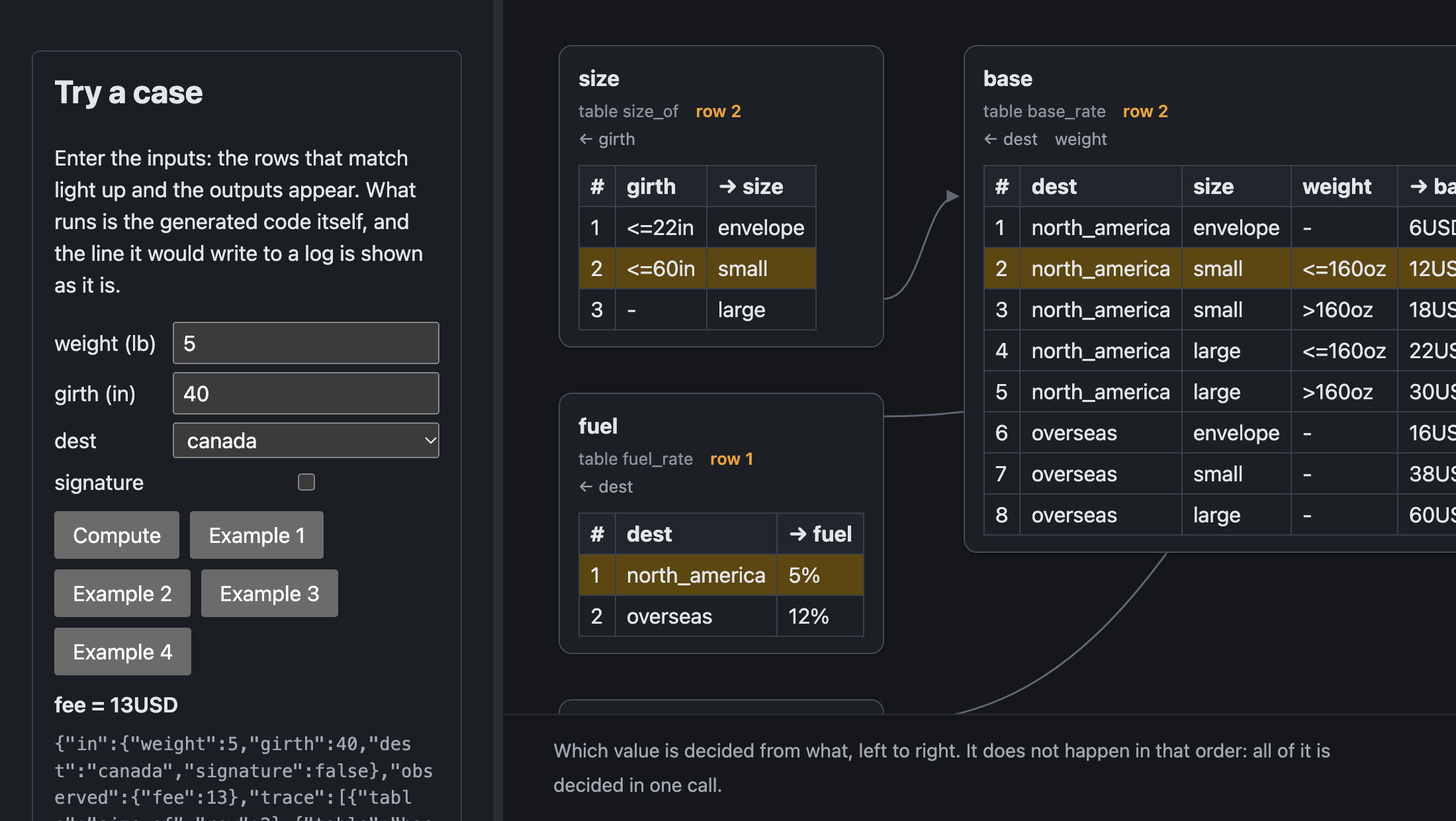Click 'row 1' label in fuel card
Viewport: 1456px width, 821px height.
(731, 459)
